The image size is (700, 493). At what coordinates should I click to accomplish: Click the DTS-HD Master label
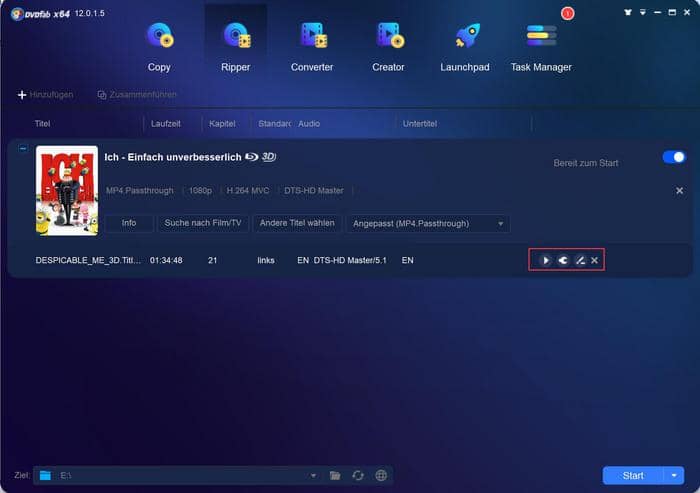pos(314,191)
